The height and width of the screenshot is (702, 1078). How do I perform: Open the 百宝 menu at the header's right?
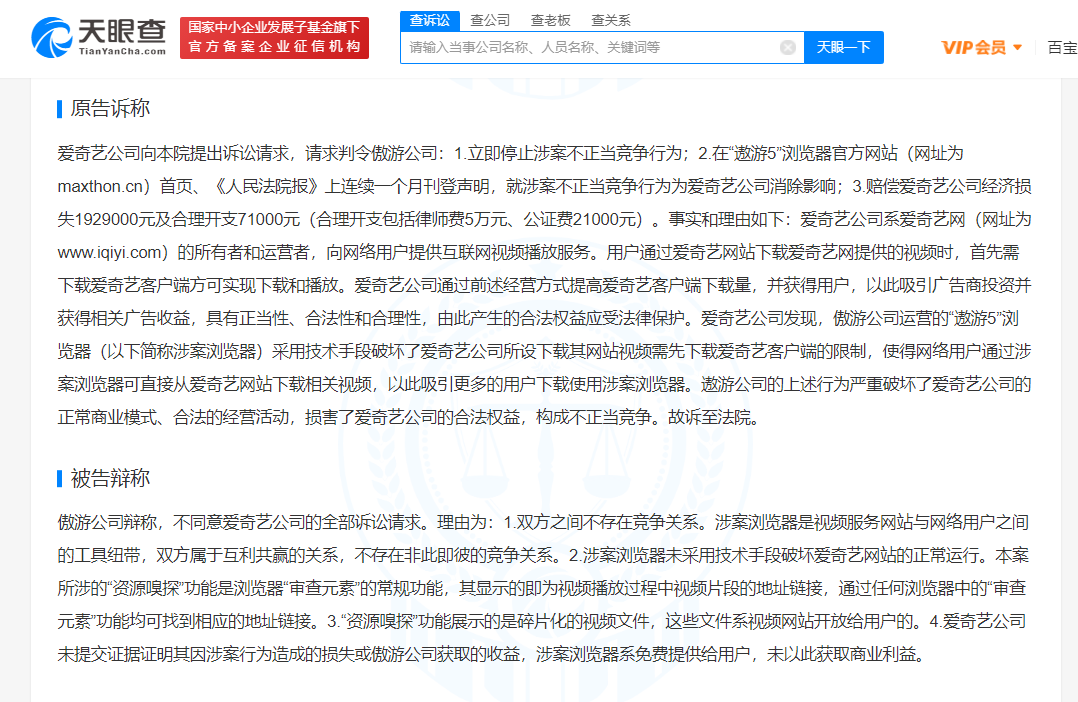click(1062, 47)
